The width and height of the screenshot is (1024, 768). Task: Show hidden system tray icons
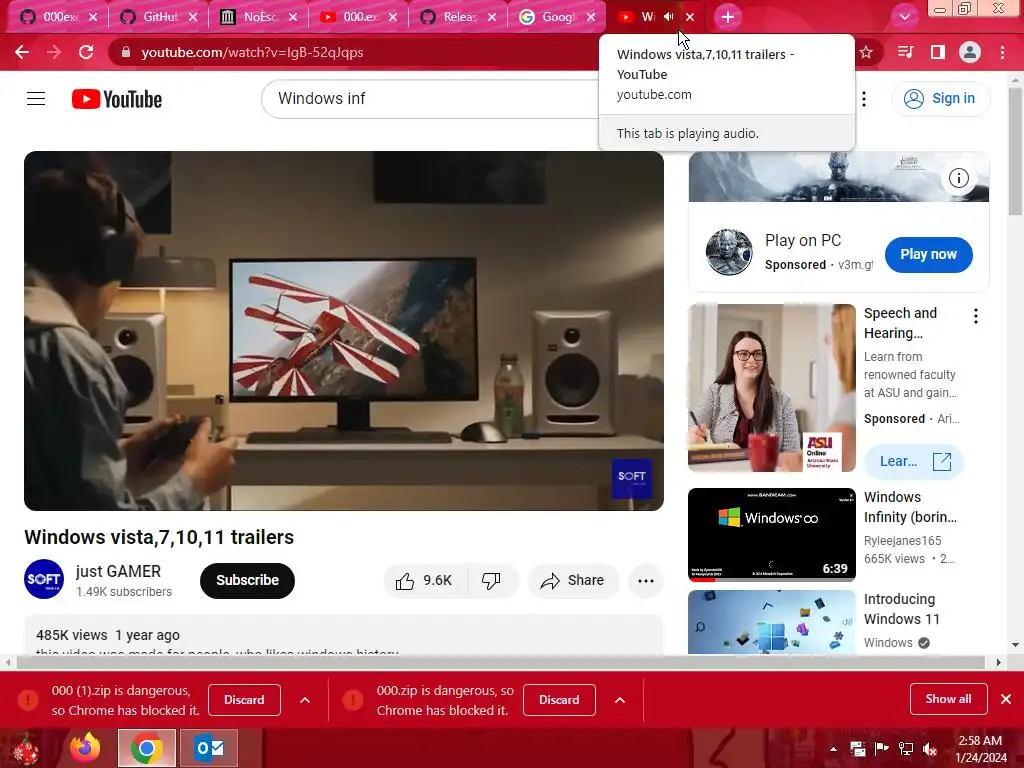[x=833, y=749]
